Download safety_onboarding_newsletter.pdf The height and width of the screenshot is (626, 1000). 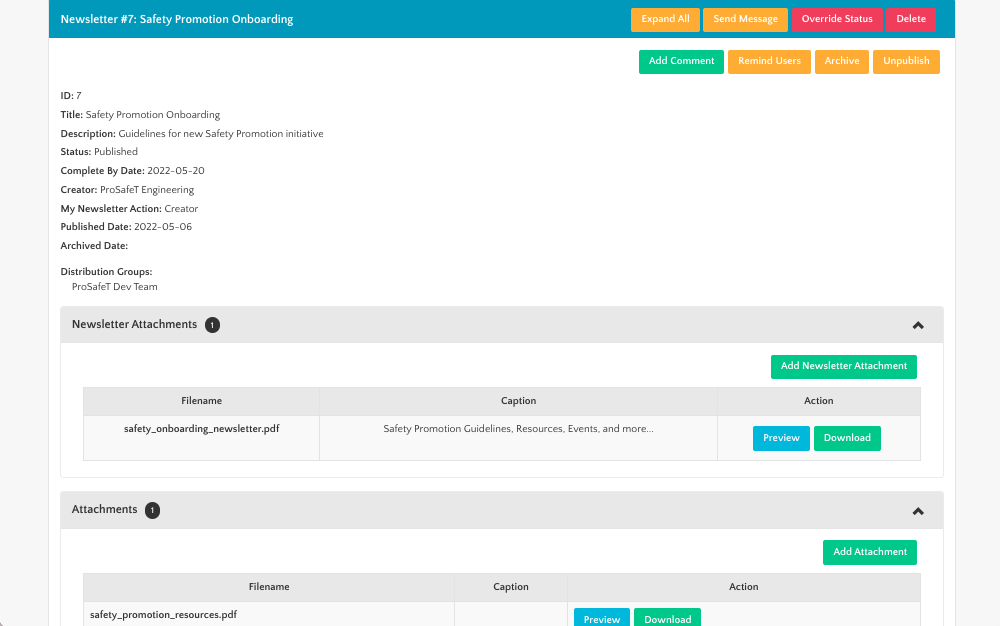847,438
